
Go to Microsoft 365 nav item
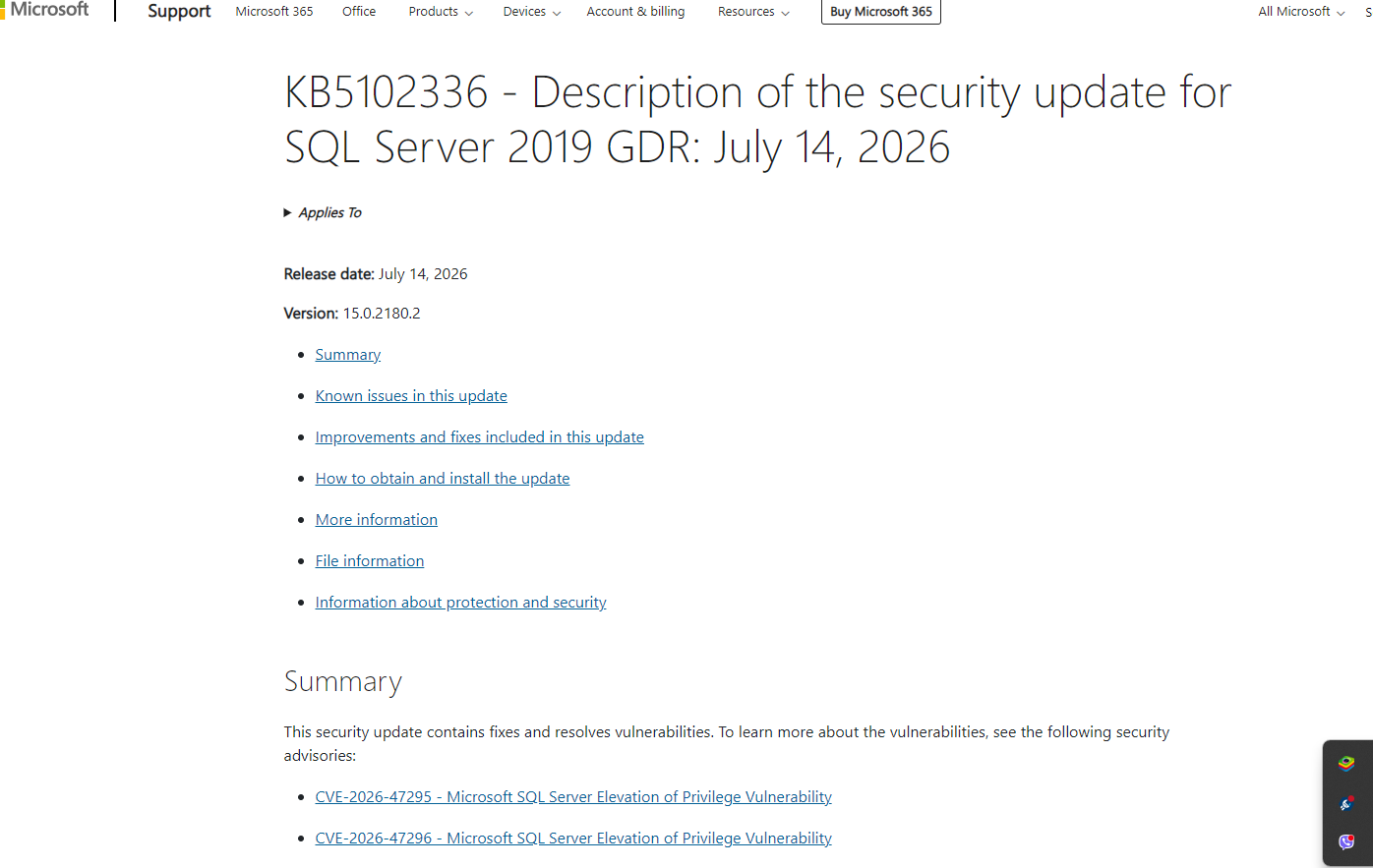[x=274, y=12]
